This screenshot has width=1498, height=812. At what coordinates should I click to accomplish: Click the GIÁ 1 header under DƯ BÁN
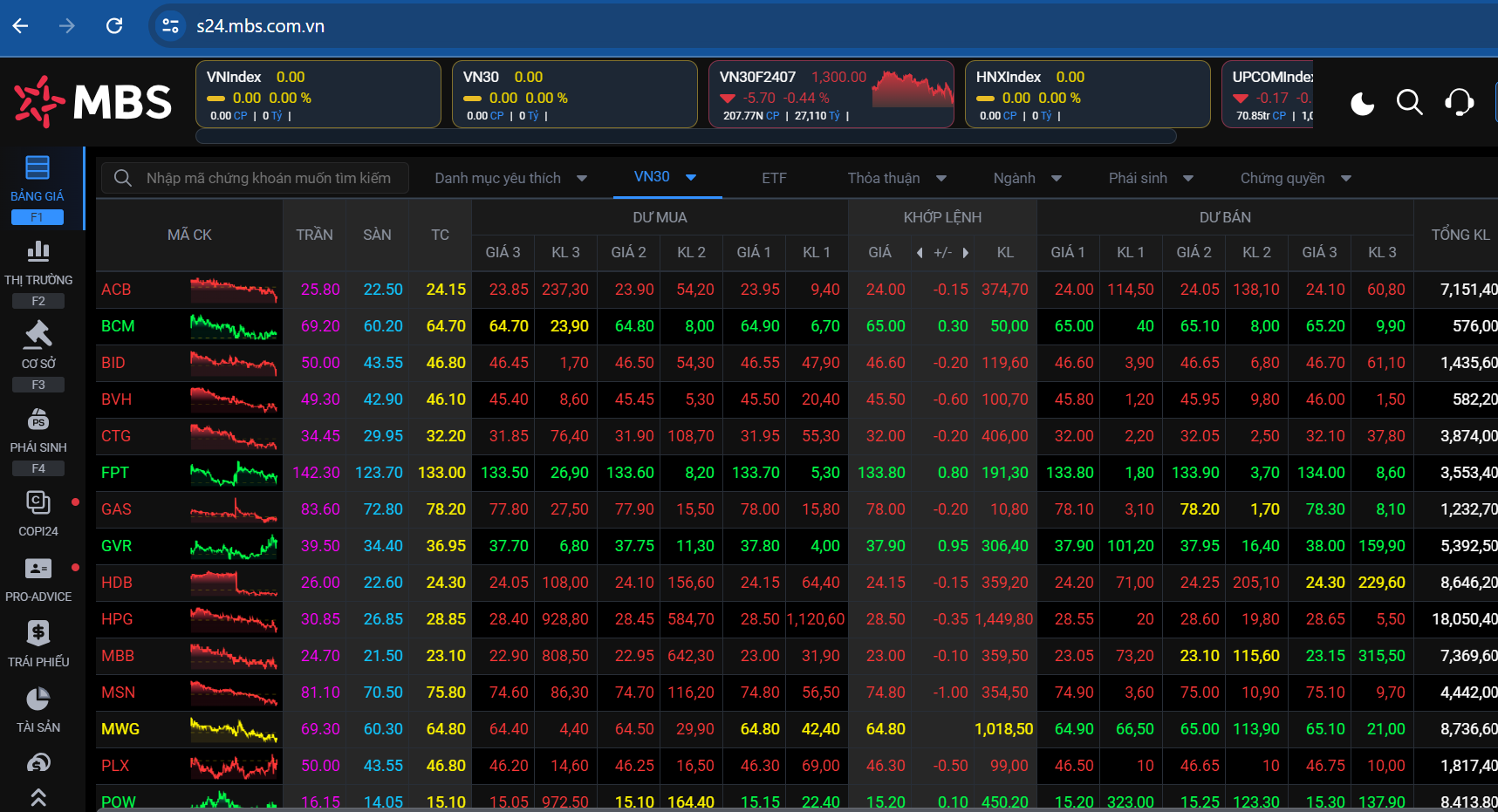point(1068,252)
